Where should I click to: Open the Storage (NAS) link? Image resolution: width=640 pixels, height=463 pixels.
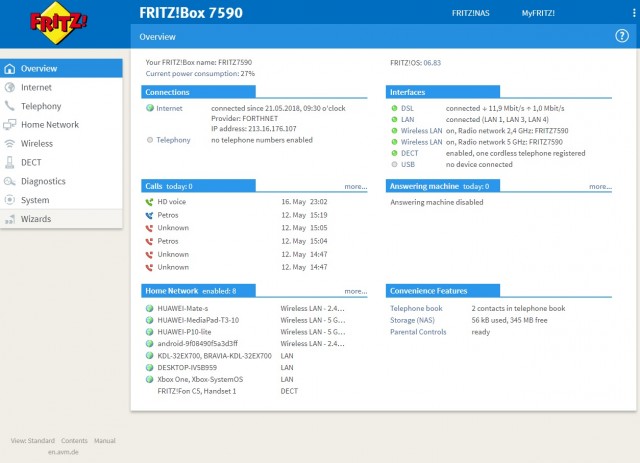point(412,320)
